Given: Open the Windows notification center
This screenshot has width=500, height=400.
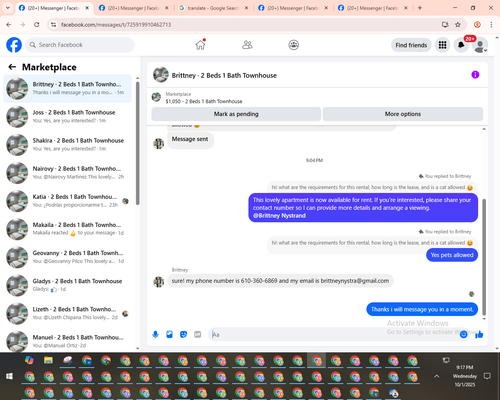Looking at the screenshot, I should point(487,376).
